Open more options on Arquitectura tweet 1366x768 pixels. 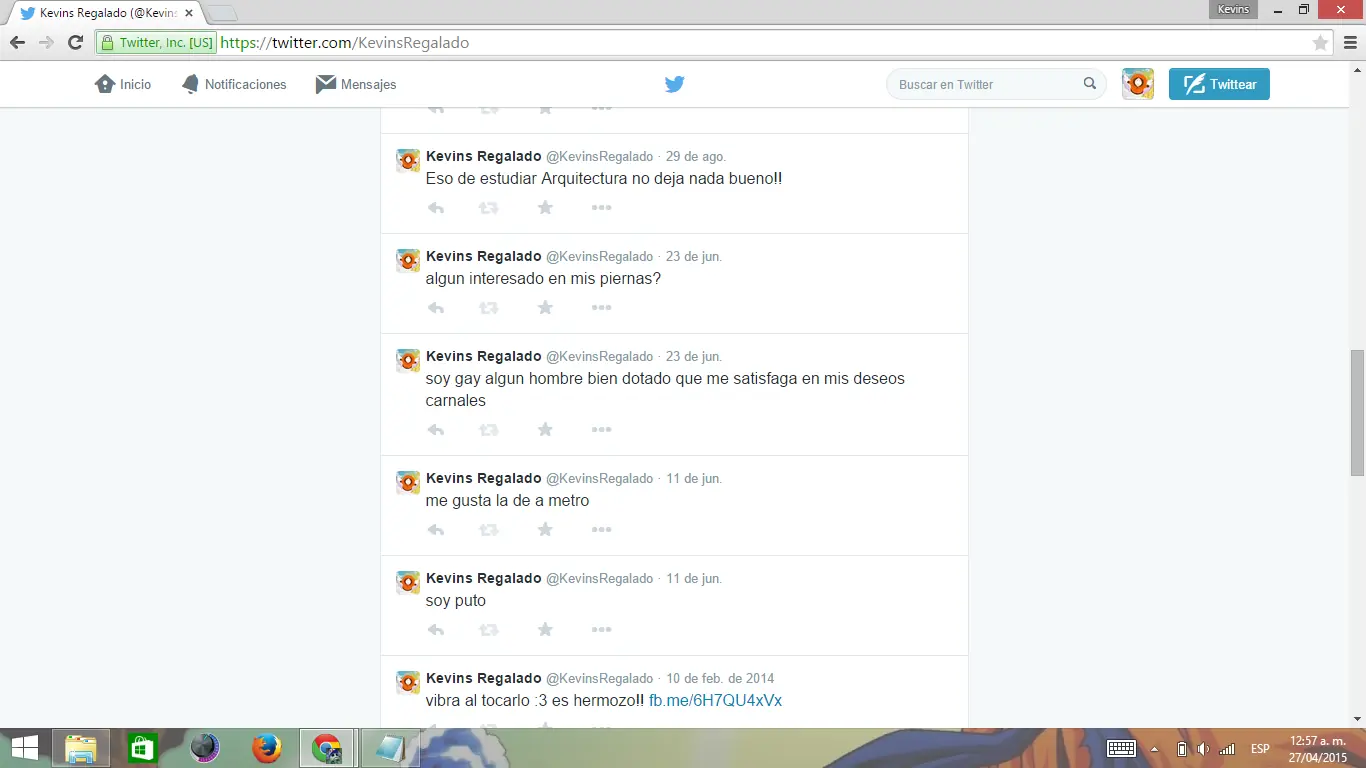coord(601,208)
